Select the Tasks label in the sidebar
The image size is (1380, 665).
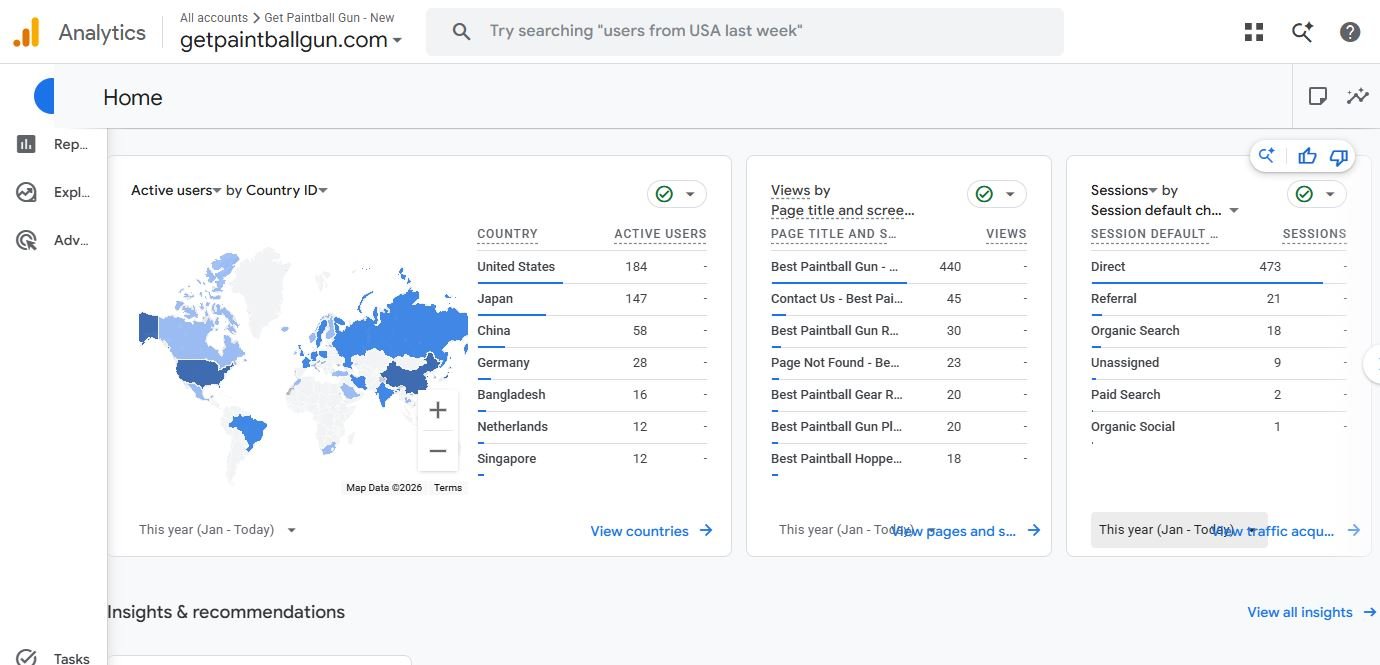tap(72, 658)
